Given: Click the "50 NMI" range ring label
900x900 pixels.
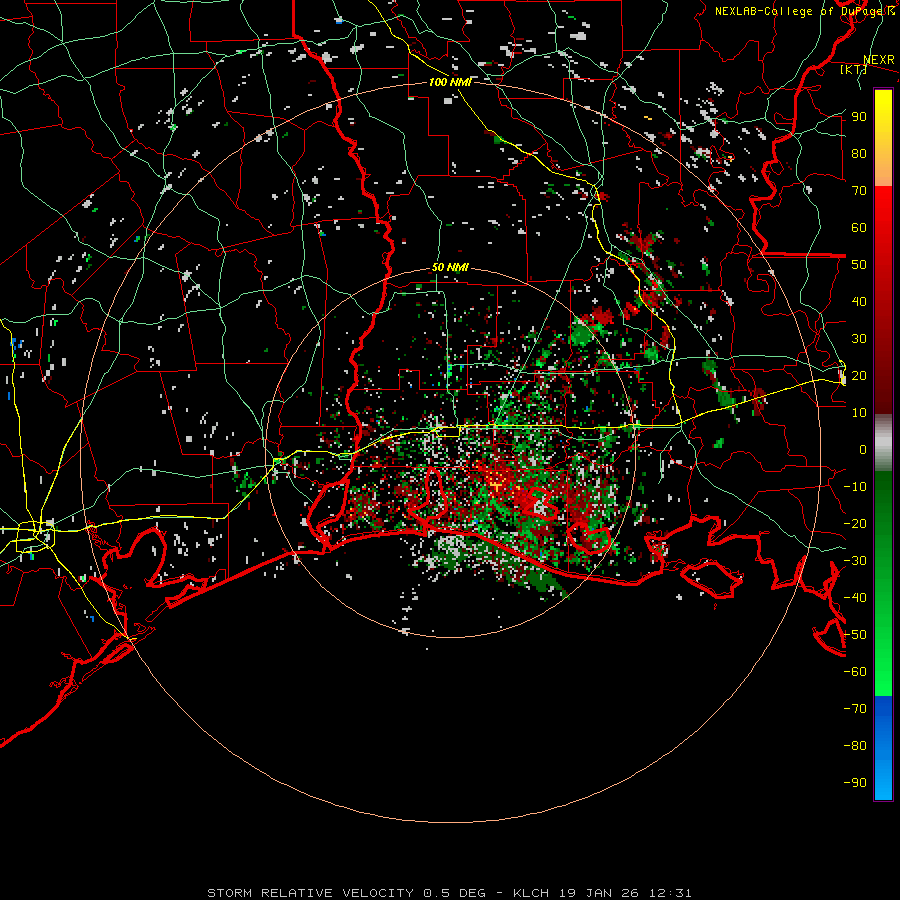Looking at the screenshot, I should click(450, 267).
